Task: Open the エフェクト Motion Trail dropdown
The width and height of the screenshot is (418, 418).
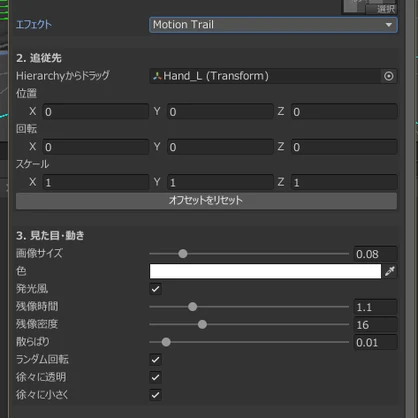Action: click(273, 25)
